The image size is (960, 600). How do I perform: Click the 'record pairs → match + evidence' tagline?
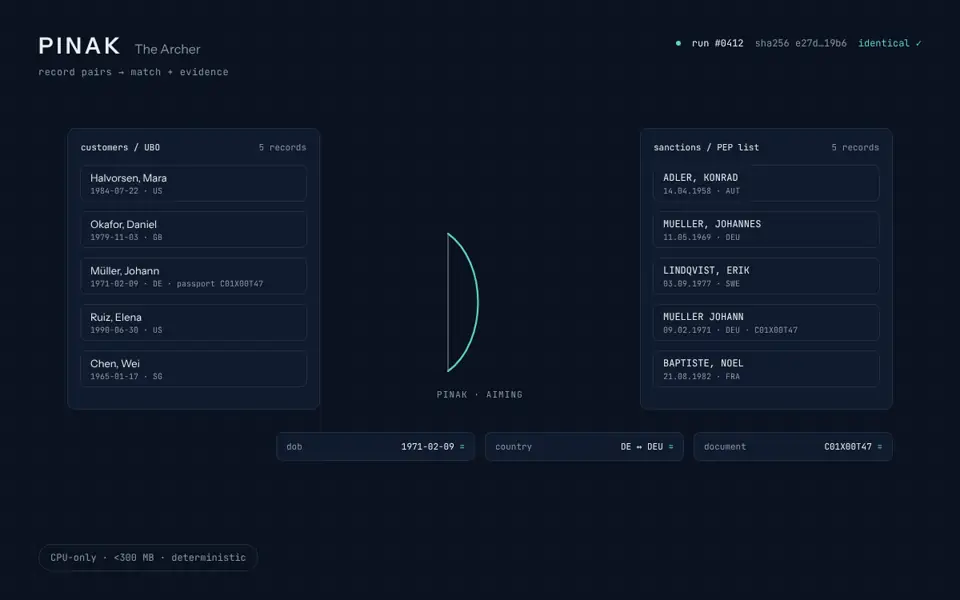click(x=133, y=72)
